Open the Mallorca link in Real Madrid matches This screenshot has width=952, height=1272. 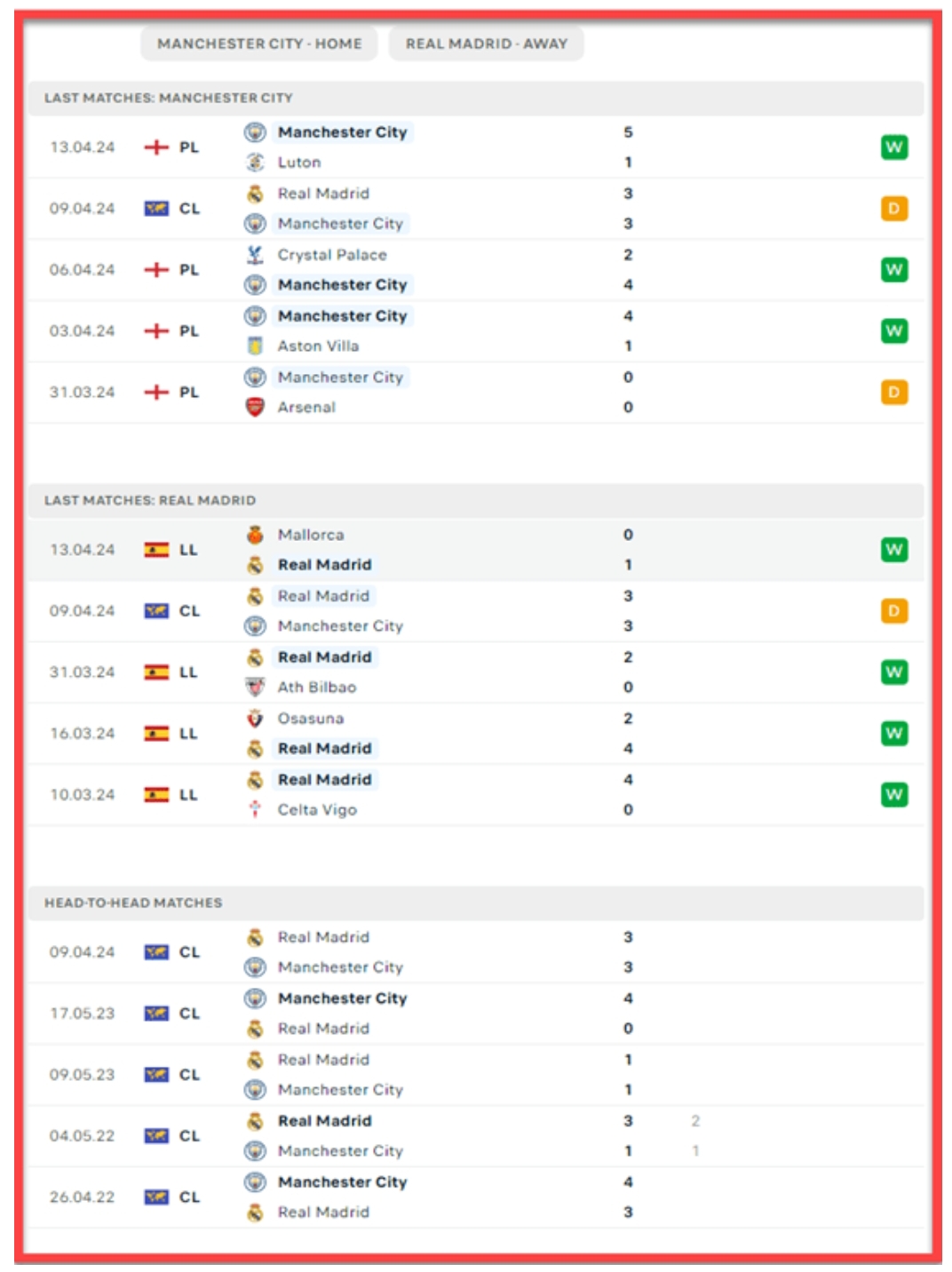(310, 535)
